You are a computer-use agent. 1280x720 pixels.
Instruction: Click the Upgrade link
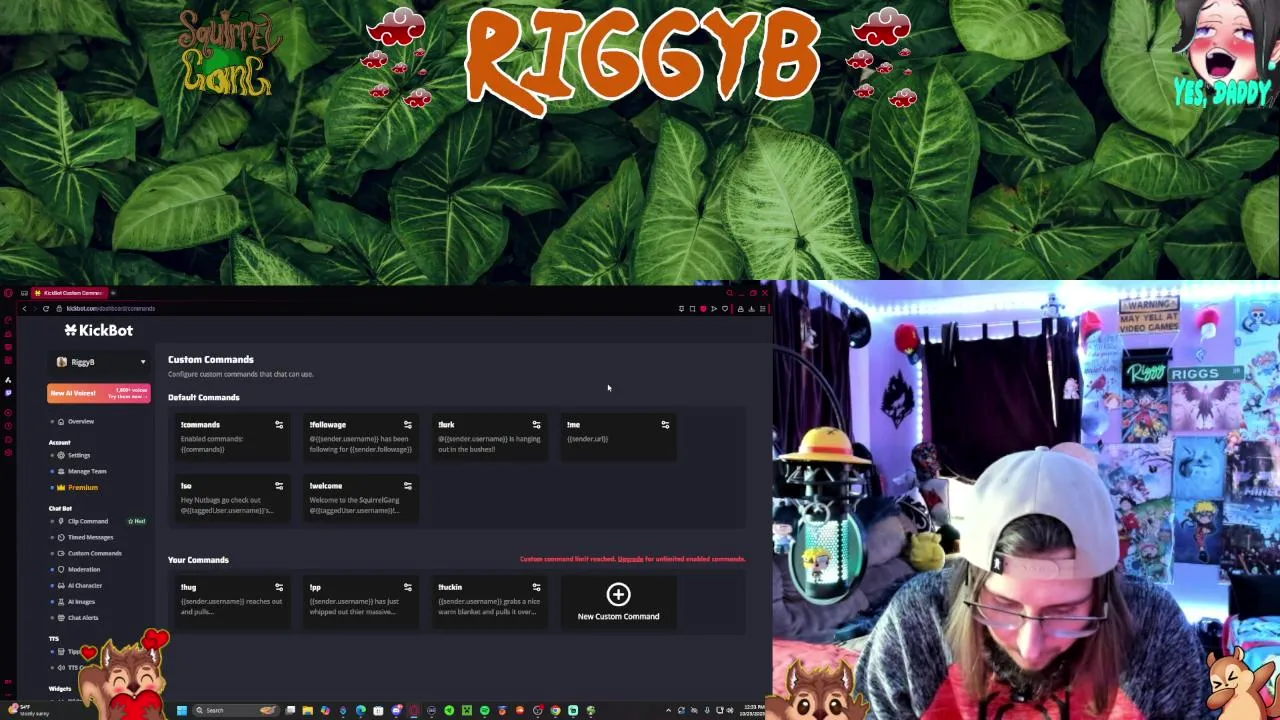point(630,559)
